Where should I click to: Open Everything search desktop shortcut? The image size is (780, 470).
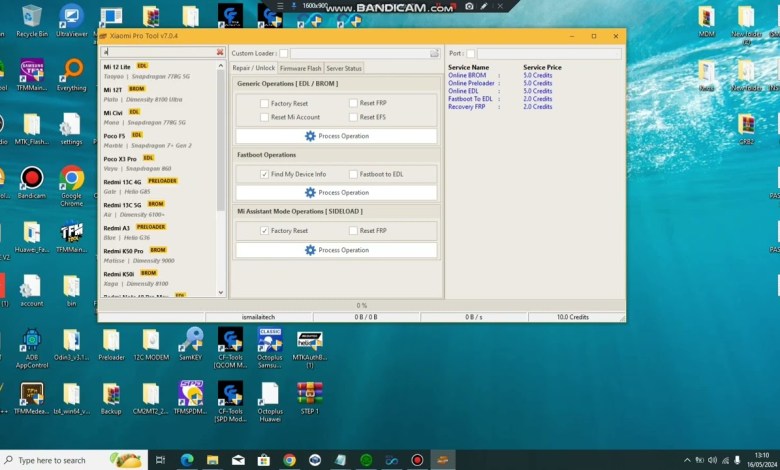[72, 75]
